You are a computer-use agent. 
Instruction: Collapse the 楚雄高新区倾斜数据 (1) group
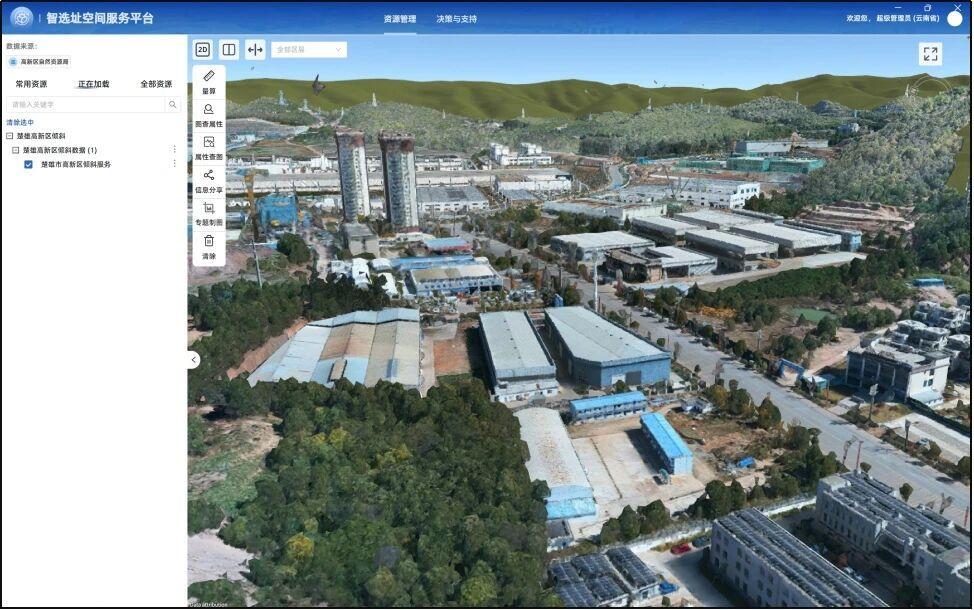tap(16, 150)
